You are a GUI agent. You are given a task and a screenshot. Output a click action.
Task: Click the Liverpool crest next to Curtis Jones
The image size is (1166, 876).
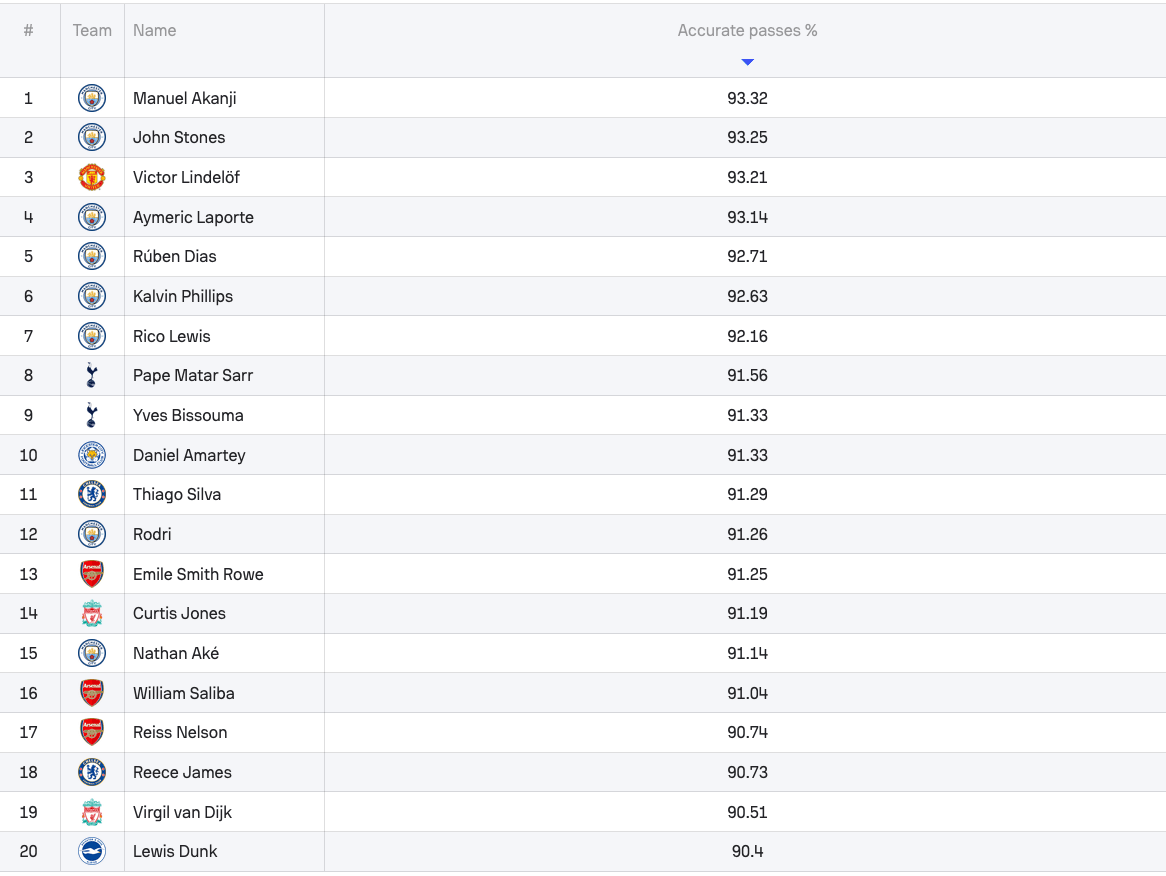coord(92,613)
